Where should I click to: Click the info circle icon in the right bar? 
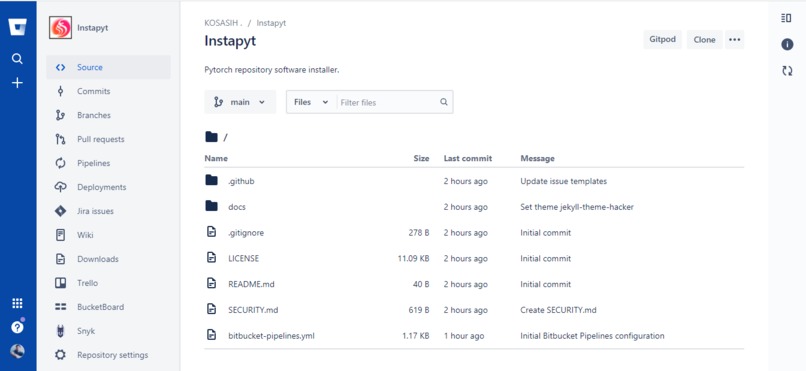tap(787, 45)
